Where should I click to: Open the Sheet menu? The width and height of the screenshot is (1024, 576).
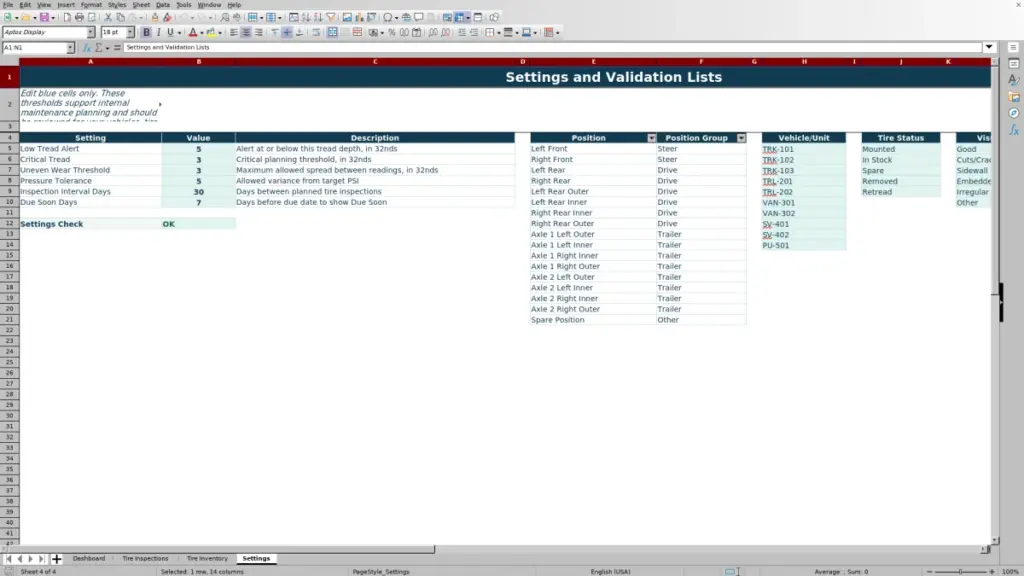coord(141,5)
